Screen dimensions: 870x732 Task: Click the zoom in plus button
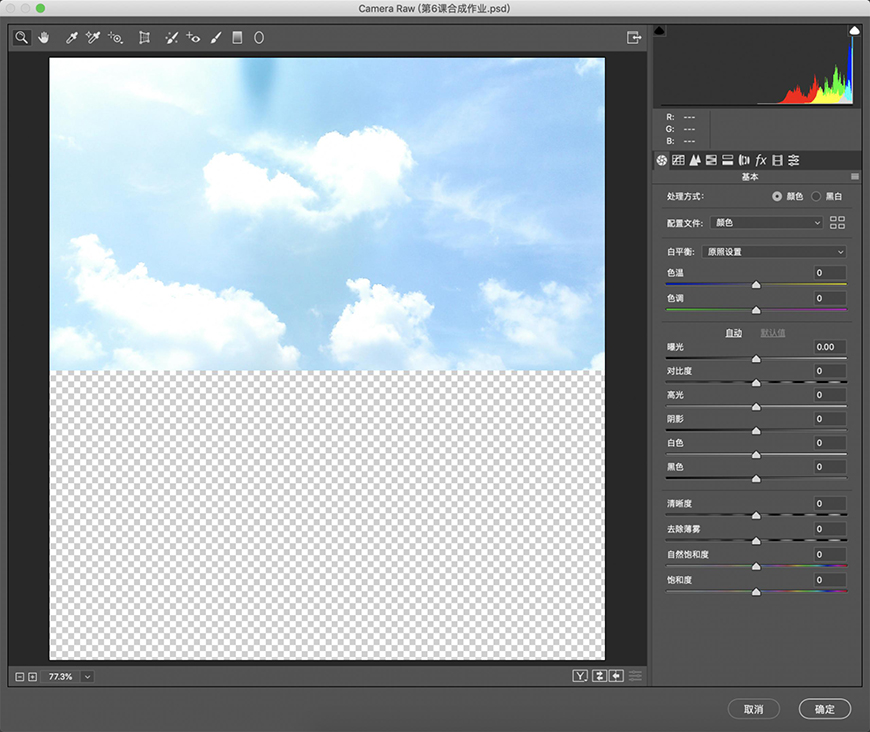point(33,677)
